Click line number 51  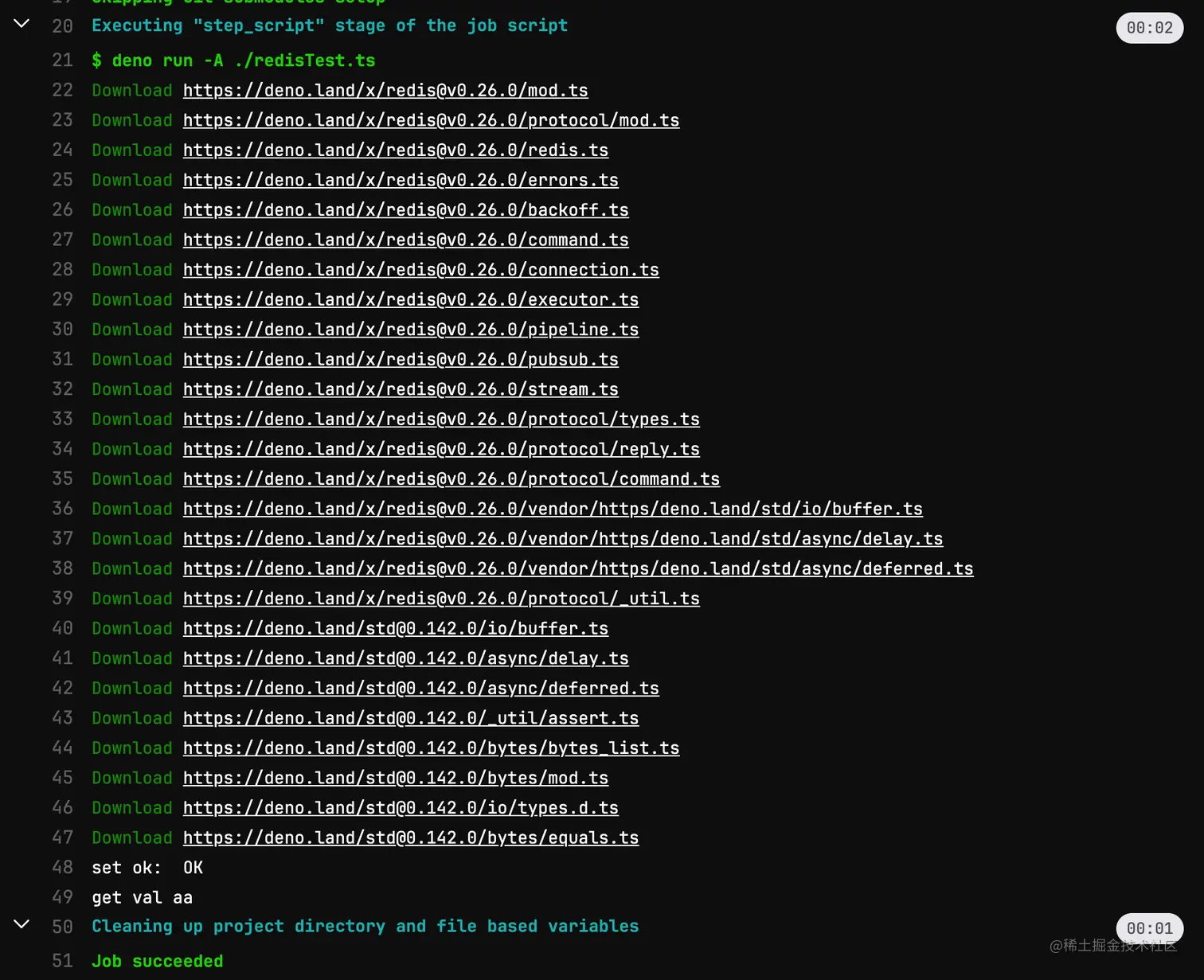(62, 961)
